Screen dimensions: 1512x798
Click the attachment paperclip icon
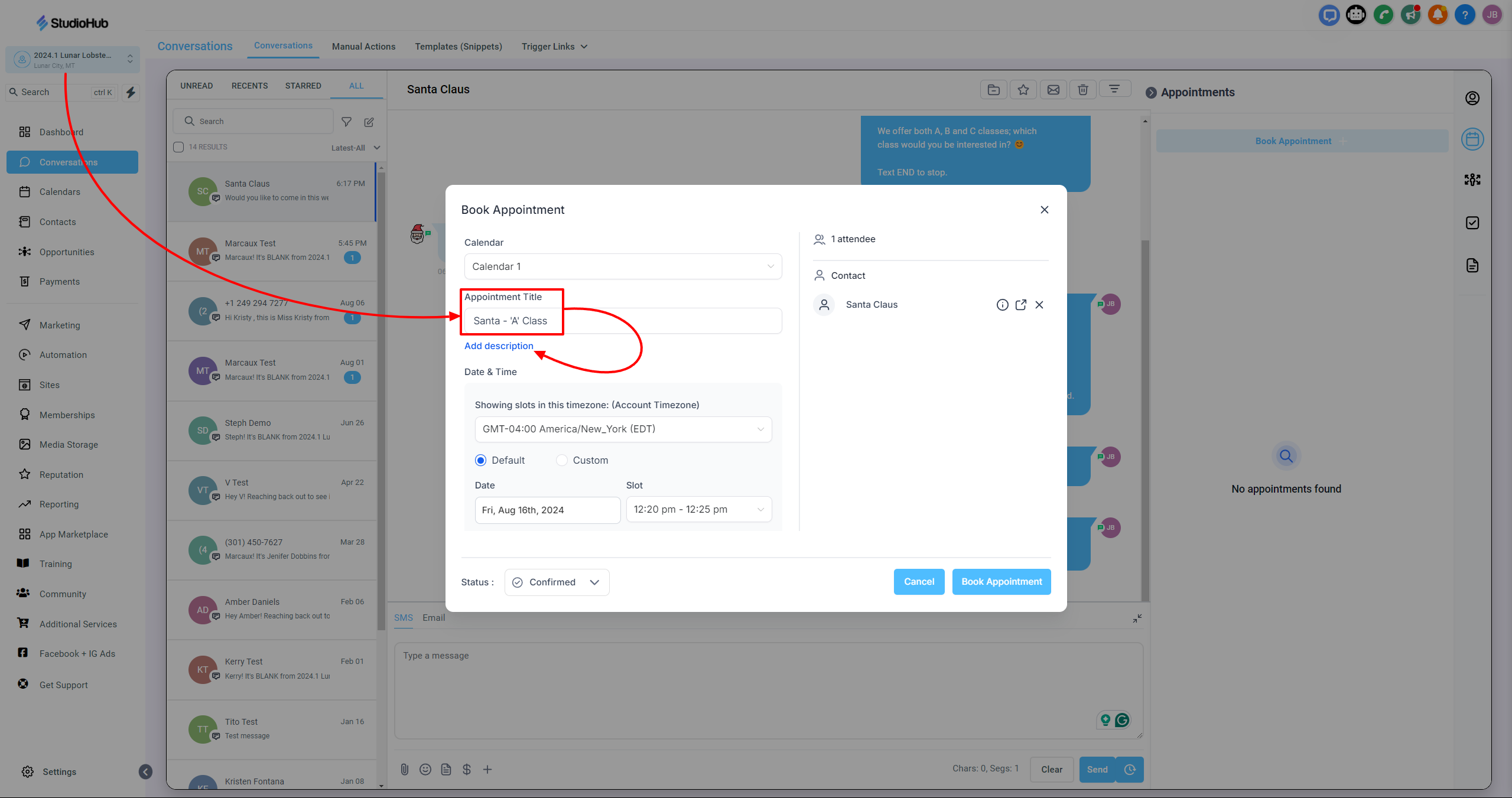point(404,769)
